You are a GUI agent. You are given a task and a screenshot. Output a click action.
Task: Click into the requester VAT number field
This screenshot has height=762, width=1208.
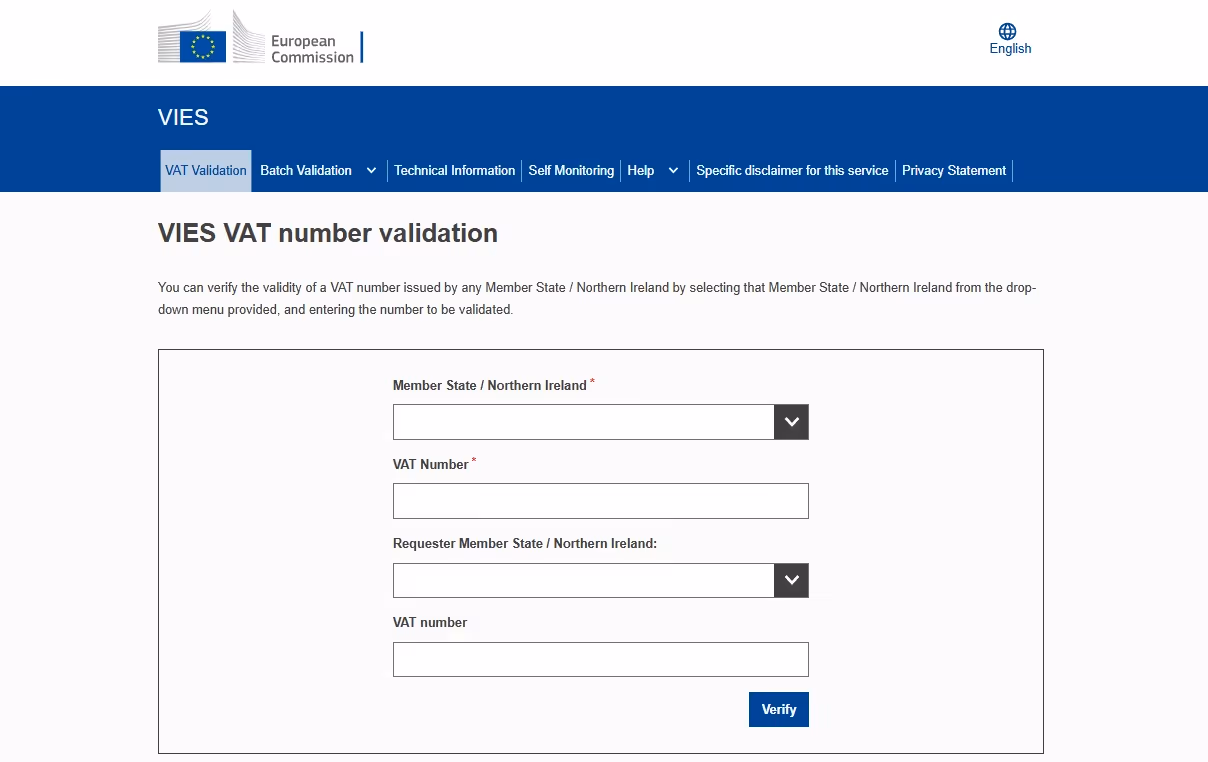click(x=600, y=658)
